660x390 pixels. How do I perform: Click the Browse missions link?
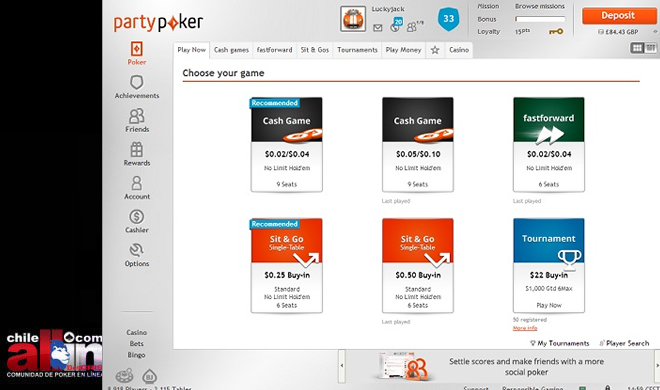[540, 6]
